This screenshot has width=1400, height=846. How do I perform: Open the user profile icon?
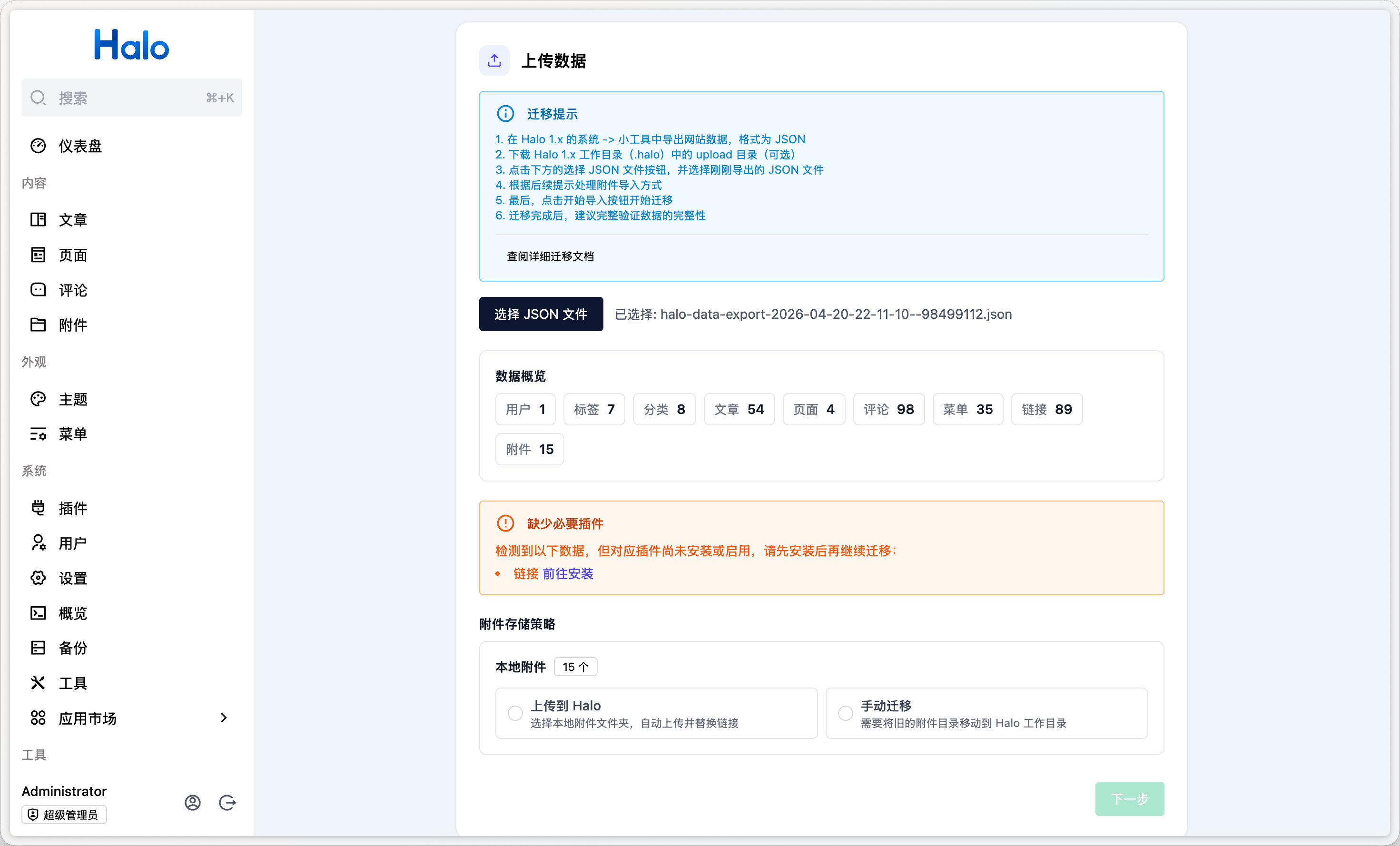[x=193, y=802]
